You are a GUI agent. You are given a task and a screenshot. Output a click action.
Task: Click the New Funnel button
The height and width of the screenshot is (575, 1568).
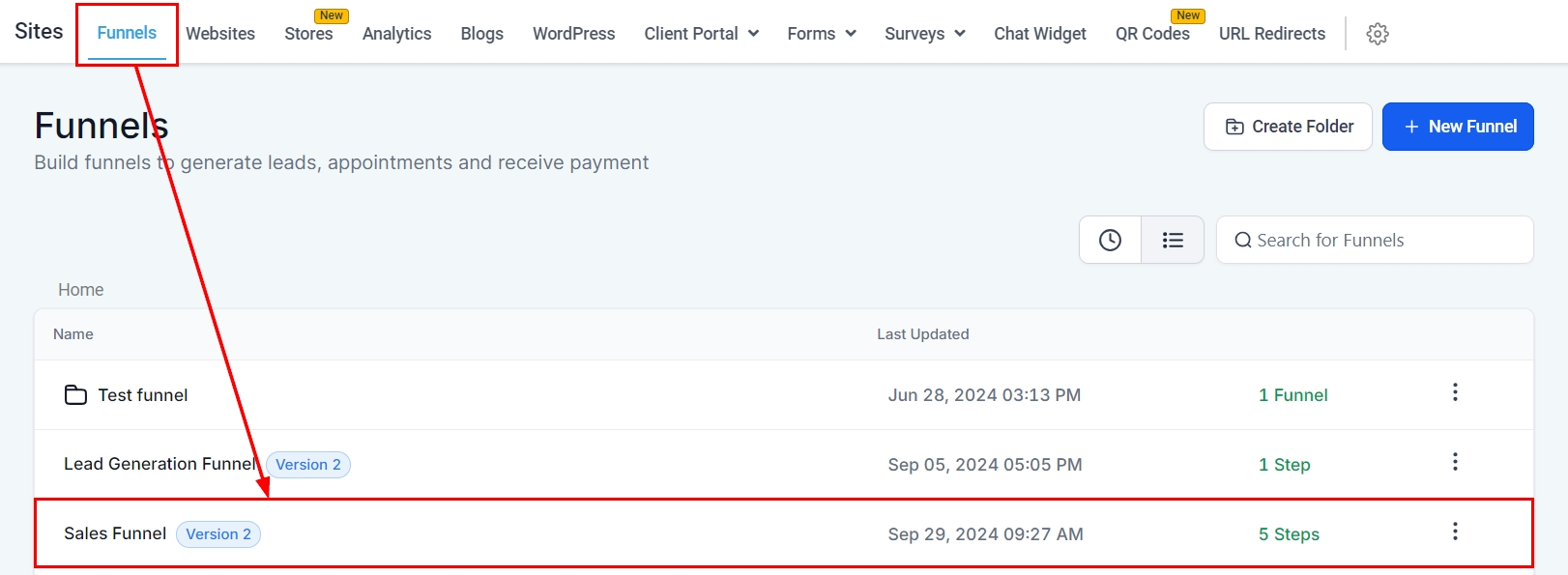coord(1458,127)
